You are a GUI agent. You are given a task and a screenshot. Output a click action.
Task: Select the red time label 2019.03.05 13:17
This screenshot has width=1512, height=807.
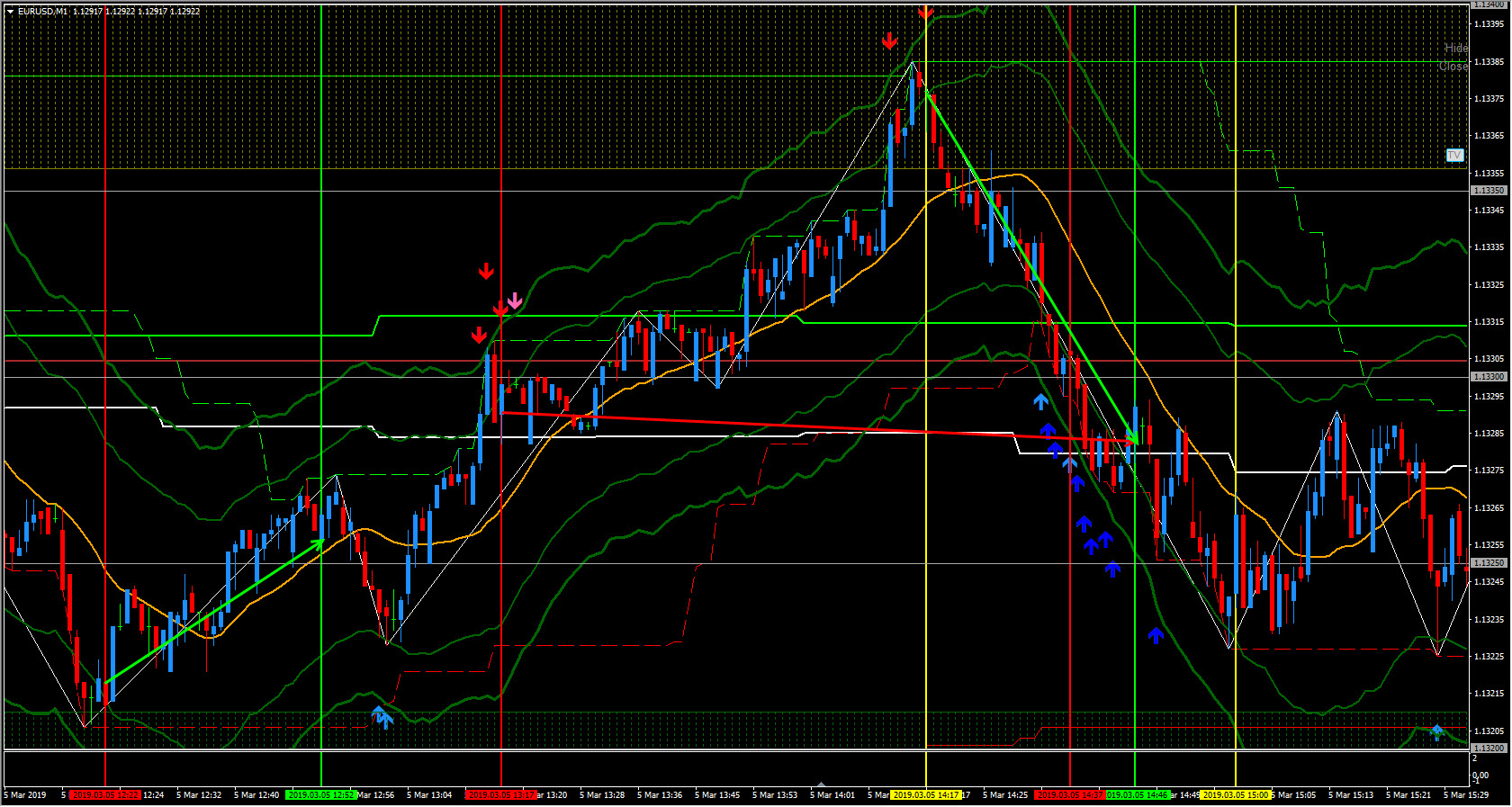(500, 794)
